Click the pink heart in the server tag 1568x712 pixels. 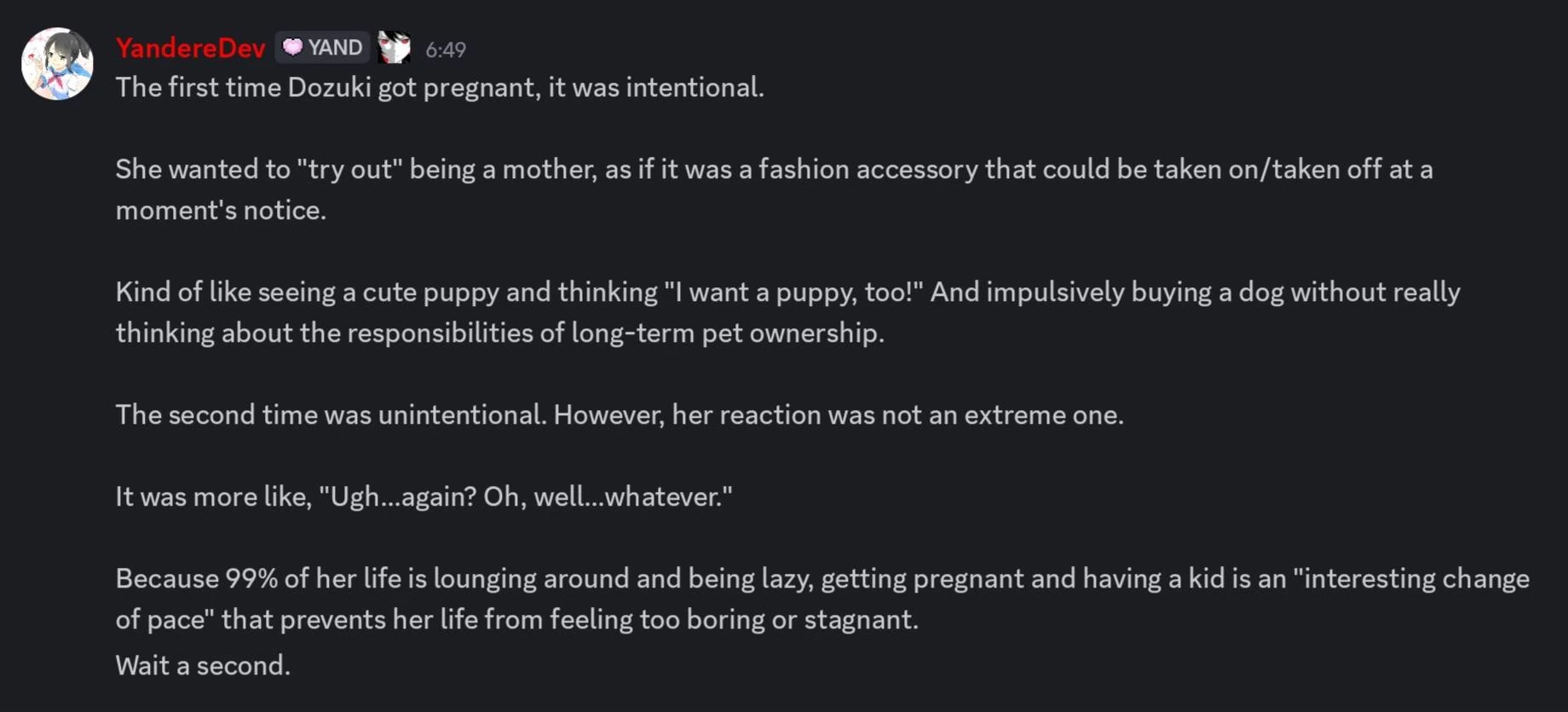click(292, 47)
